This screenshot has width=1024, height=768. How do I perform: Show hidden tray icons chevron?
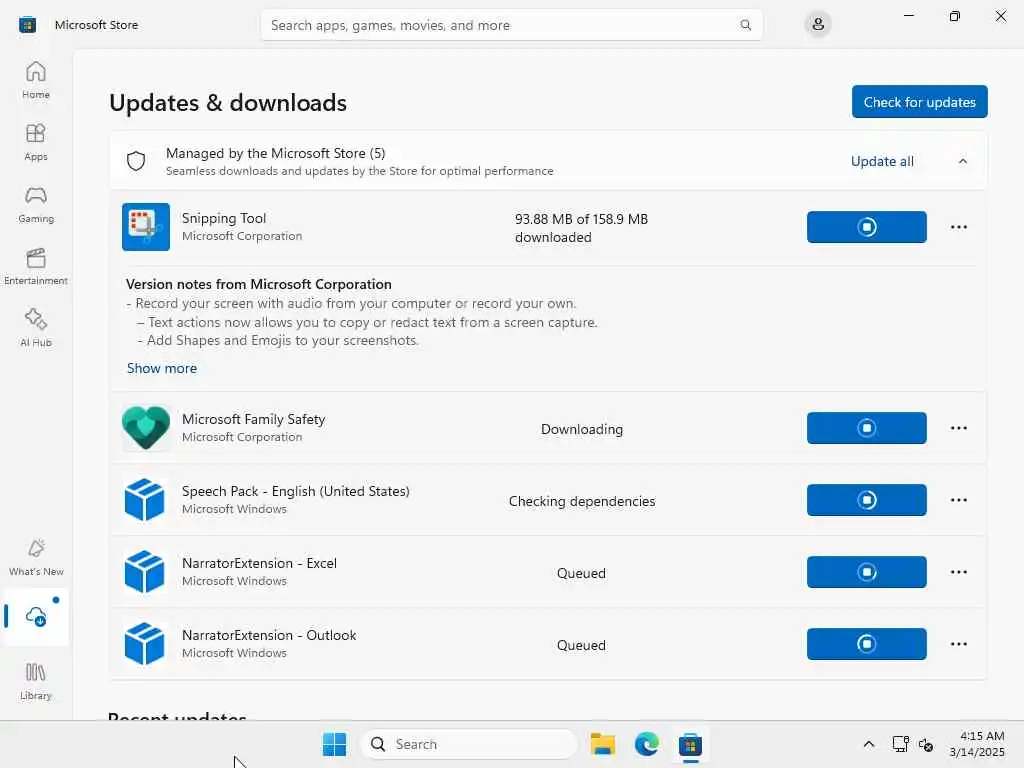[x=869, y=744]
